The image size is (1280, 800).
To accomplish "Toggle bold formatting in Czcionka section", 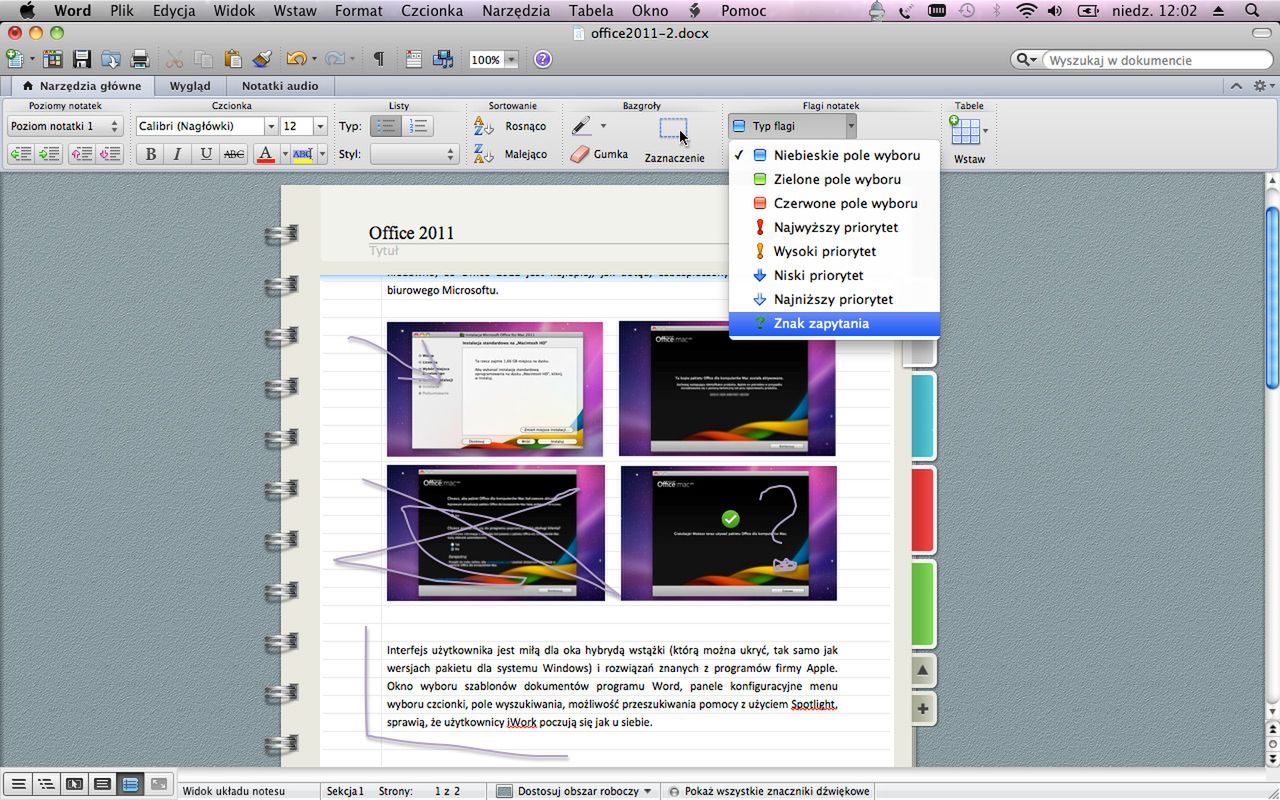I will (150, 153).
